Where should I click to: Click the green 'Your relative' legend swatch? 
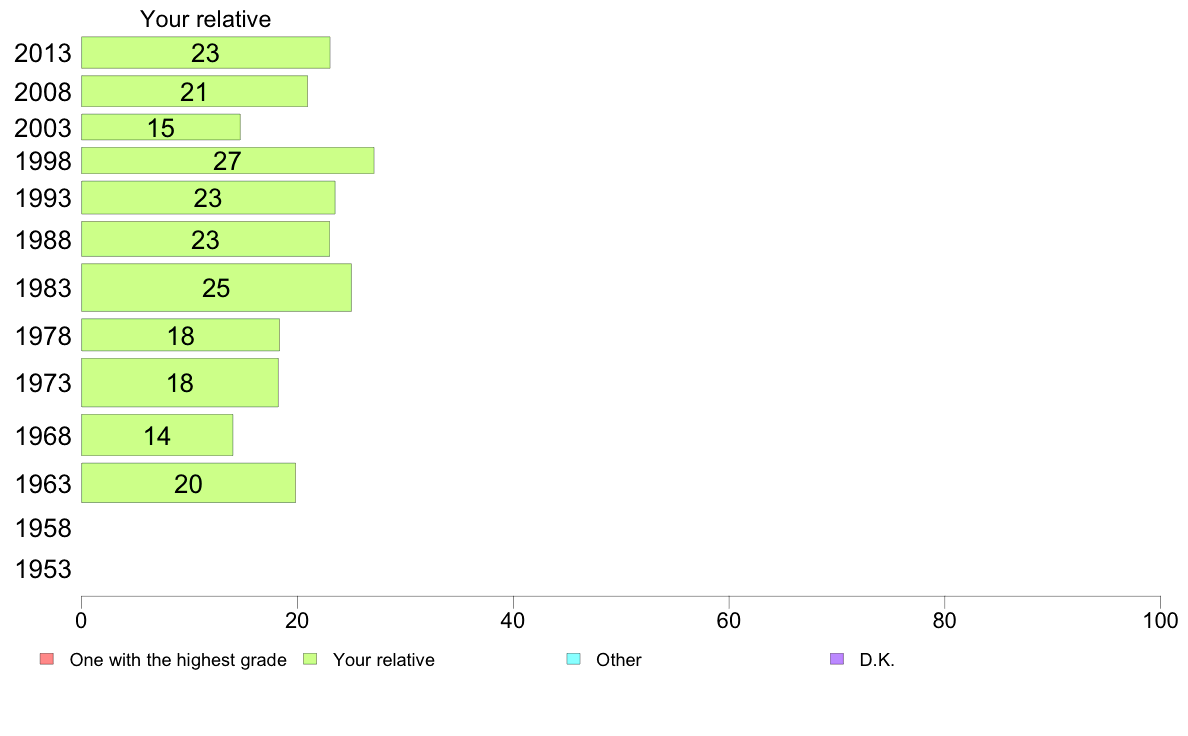click(x=310, y=659)
